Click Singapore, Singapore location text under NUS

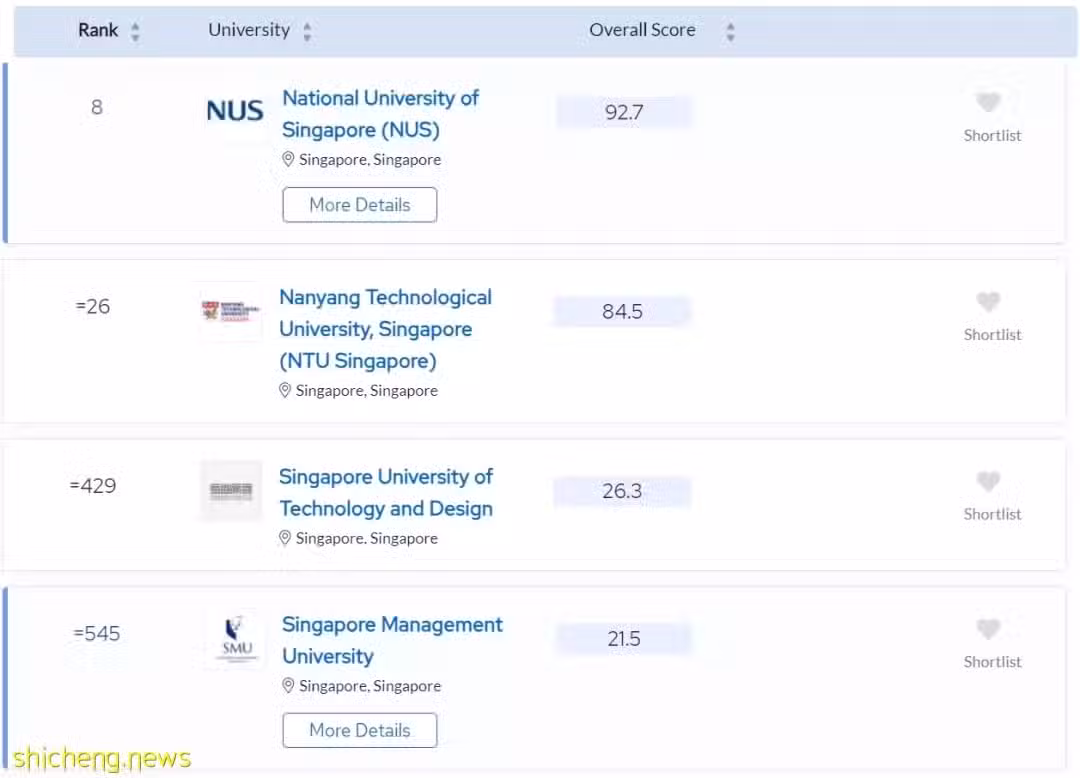[x=370, y=160]
